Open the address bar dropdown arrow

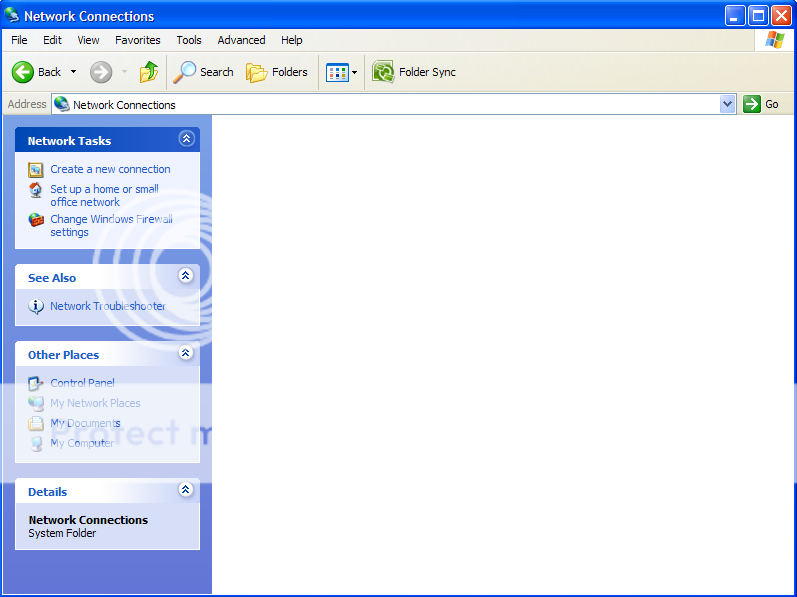pyautogui.click(x=727, y=104)
